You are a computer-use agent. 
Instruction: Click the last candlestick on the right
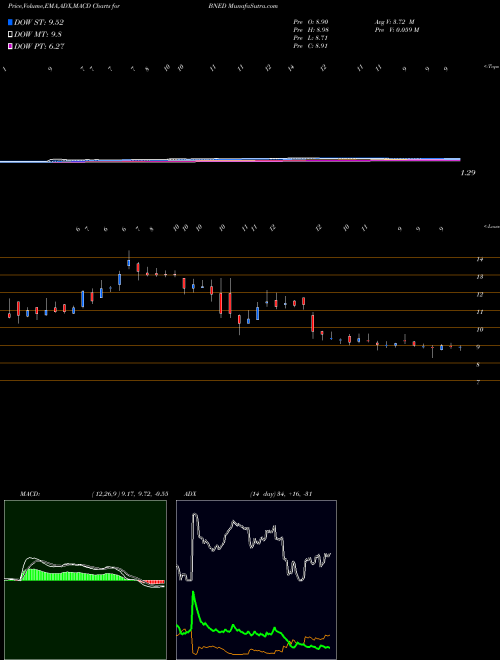[x=460, y=348]
